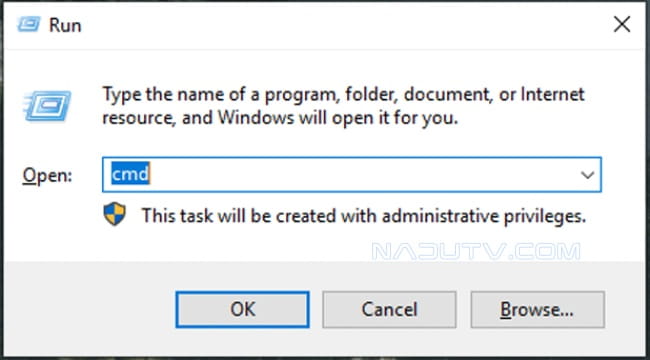This screenshot has height=360, width=650.
Task: Dismiss the dialog with Cancel
Action: pos(389,309)
